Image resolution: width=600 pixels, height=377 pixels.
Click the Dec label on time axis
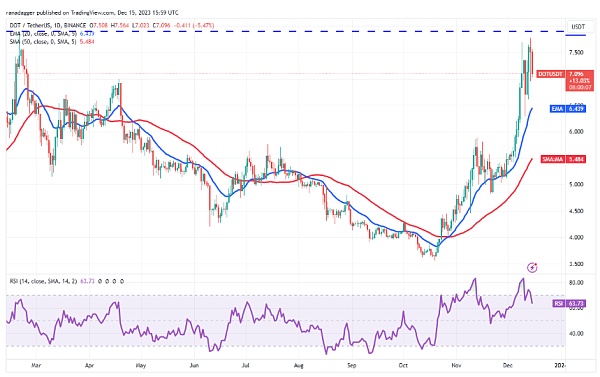click(507, 366)
